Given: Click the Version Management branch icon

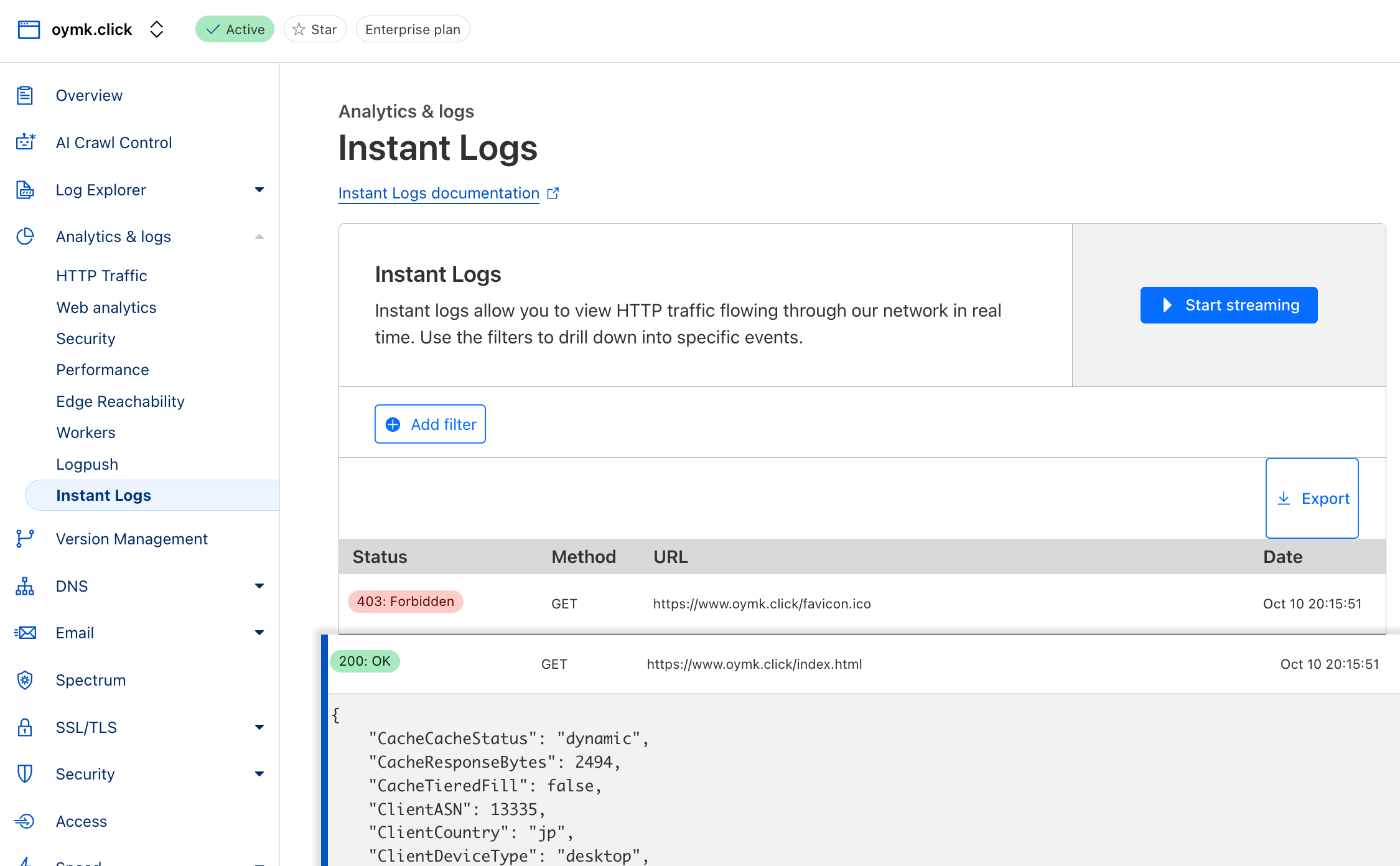Looking at the screenshot, I should [x=26, y=539].
